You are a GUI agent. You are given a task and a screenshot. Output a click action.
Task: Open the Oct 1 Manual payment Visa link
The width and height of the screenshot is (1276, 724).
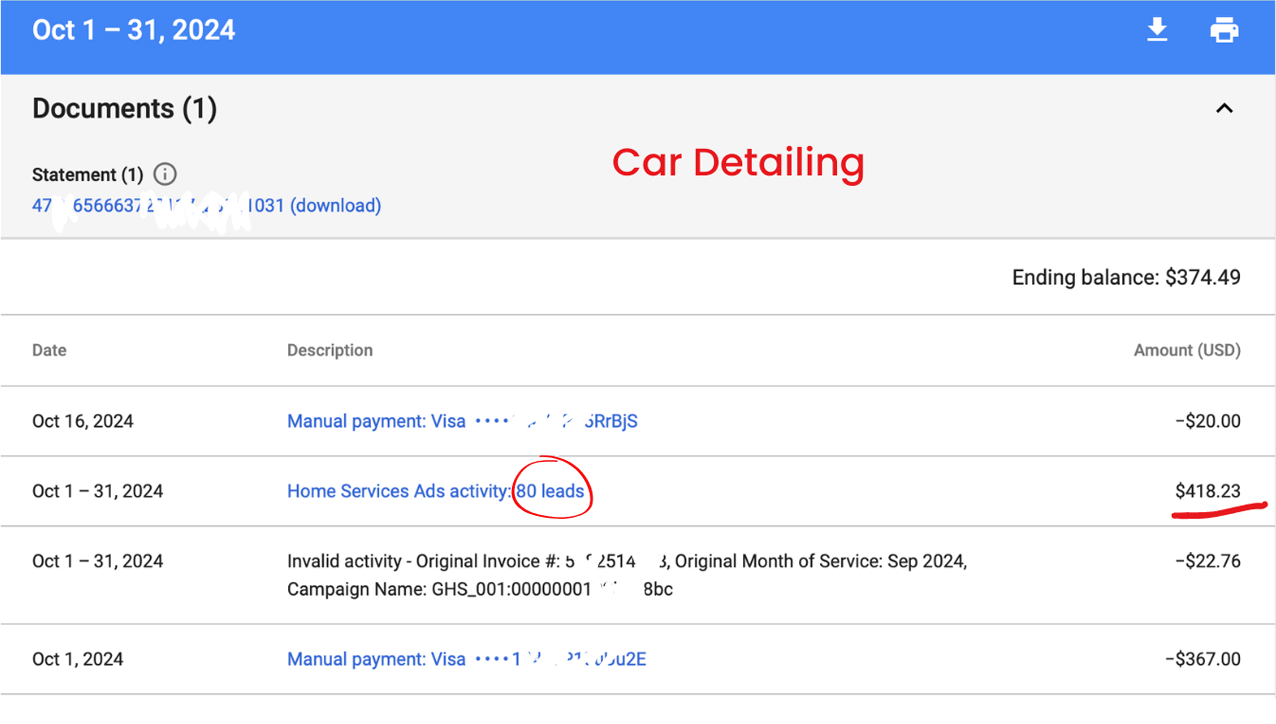[466, 659]
